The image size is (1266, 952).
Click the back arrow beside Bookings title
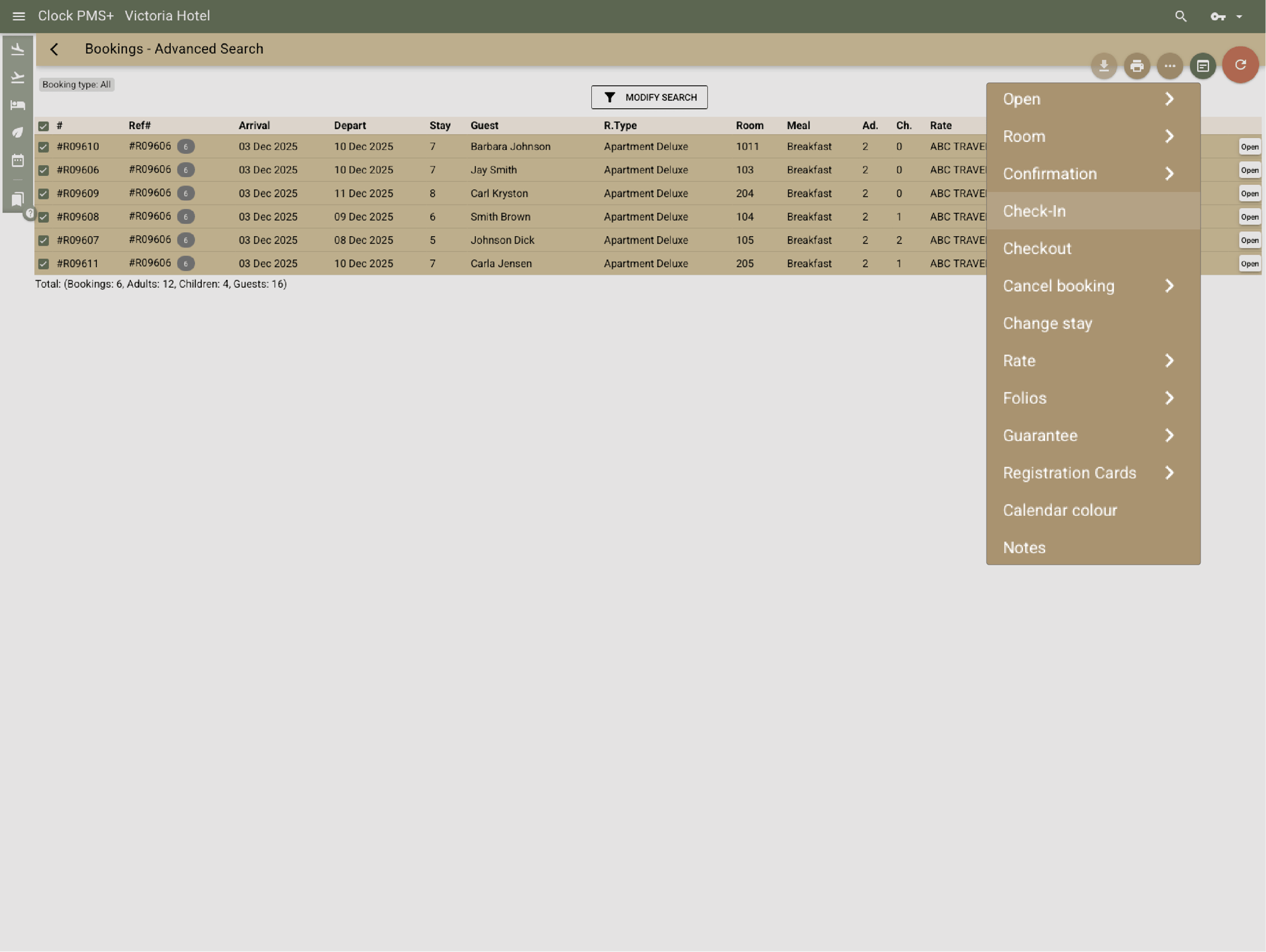pyautogui.click(x=54, y=49)
